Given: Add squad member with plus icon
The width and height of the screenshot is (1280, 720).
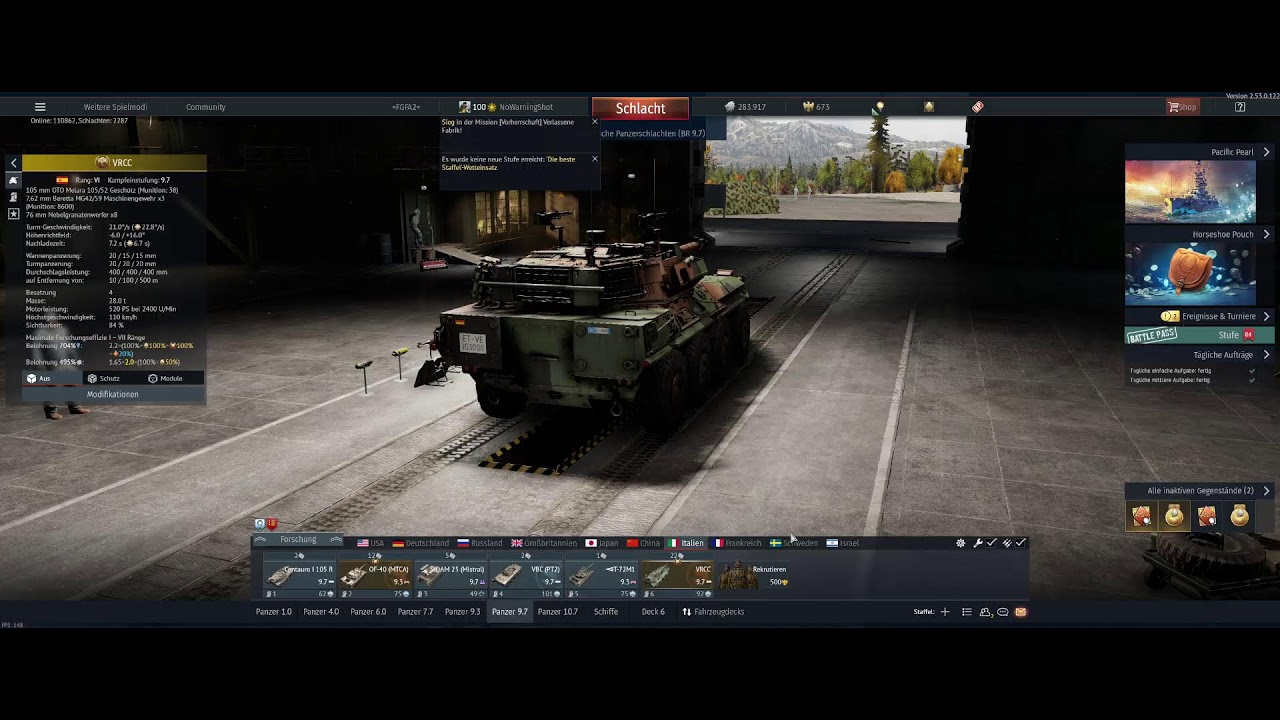Looking at the screenshot, I should click(945, 612).
